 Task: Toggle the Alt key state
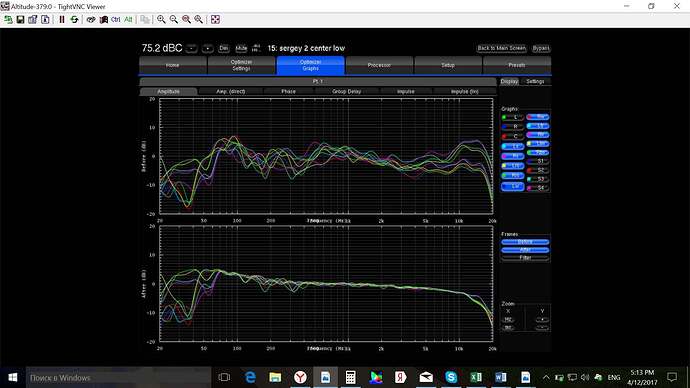click(x=128, y=19)
